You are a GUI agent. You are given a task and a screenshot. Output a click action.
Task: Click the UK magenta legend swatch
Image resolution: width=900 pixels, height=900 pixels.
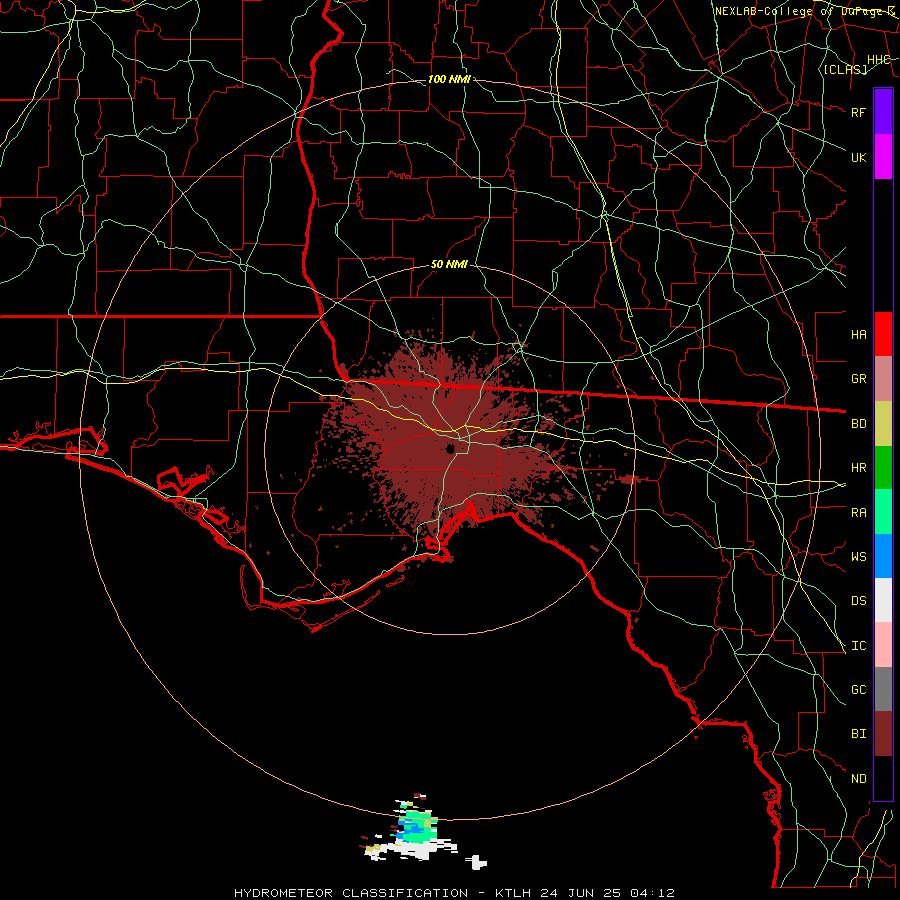coord(883,157)
